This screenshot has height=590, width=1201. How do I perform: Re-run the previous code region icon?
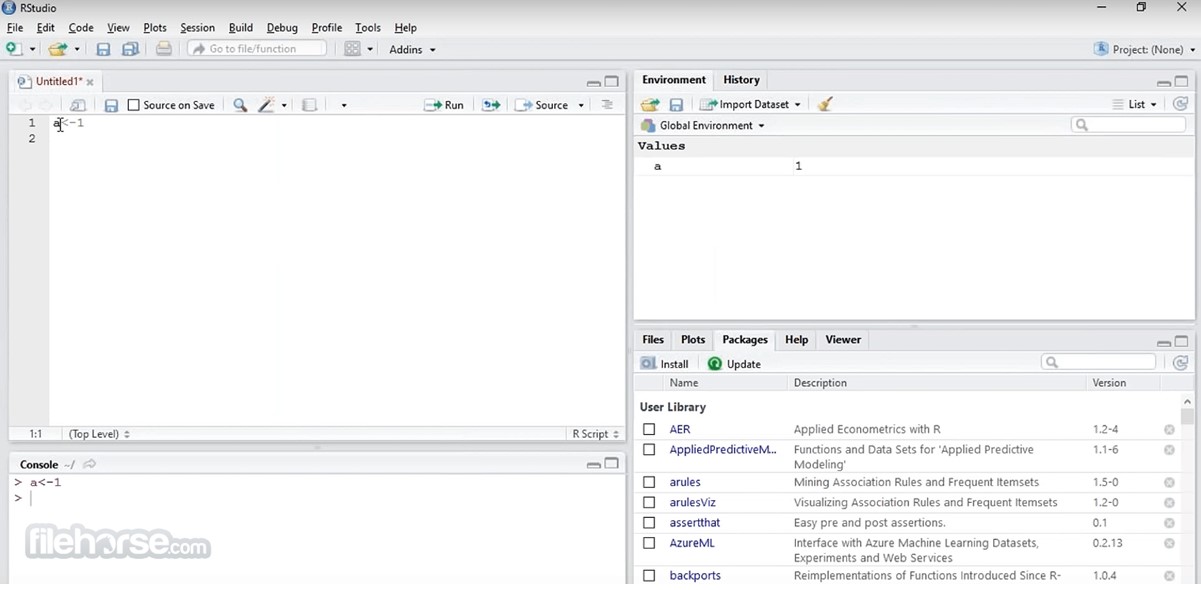click(x=491, y=105)
